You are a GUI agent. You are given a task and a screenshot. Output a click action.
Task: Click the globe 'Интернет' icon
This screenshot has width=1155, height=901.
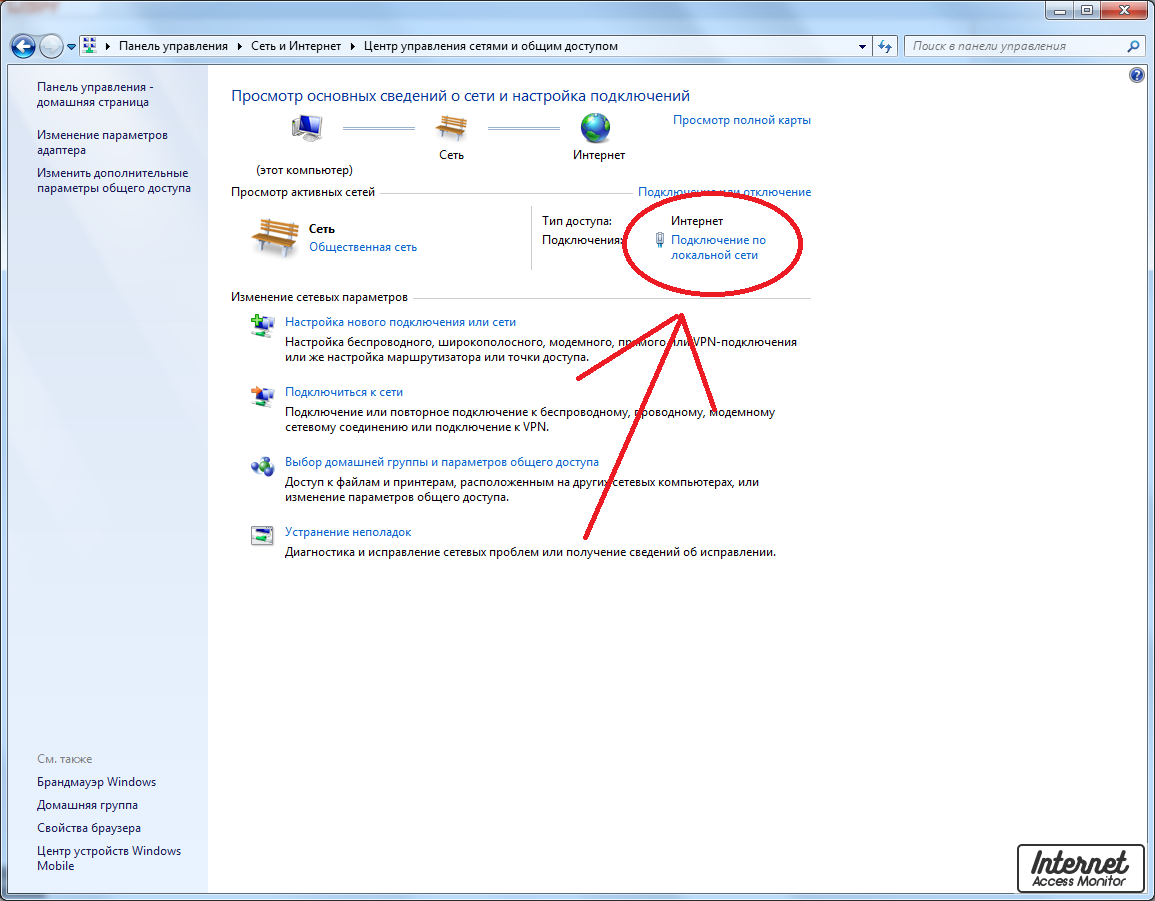click(595, 127)
